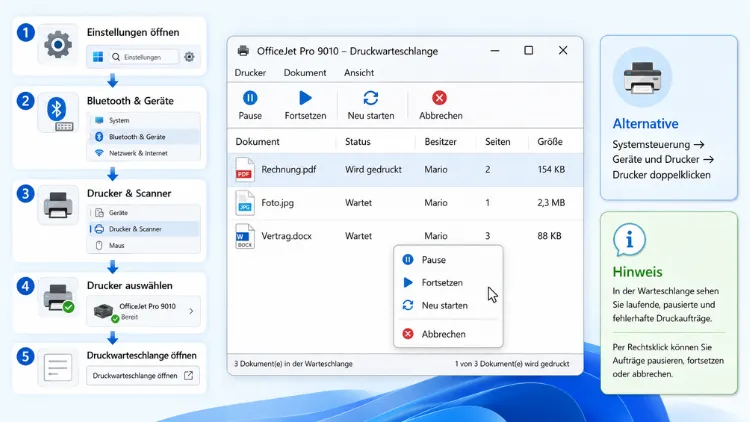
Task: Select the PDF icon of Rechnung.pdf
Action: click(244, 169)
